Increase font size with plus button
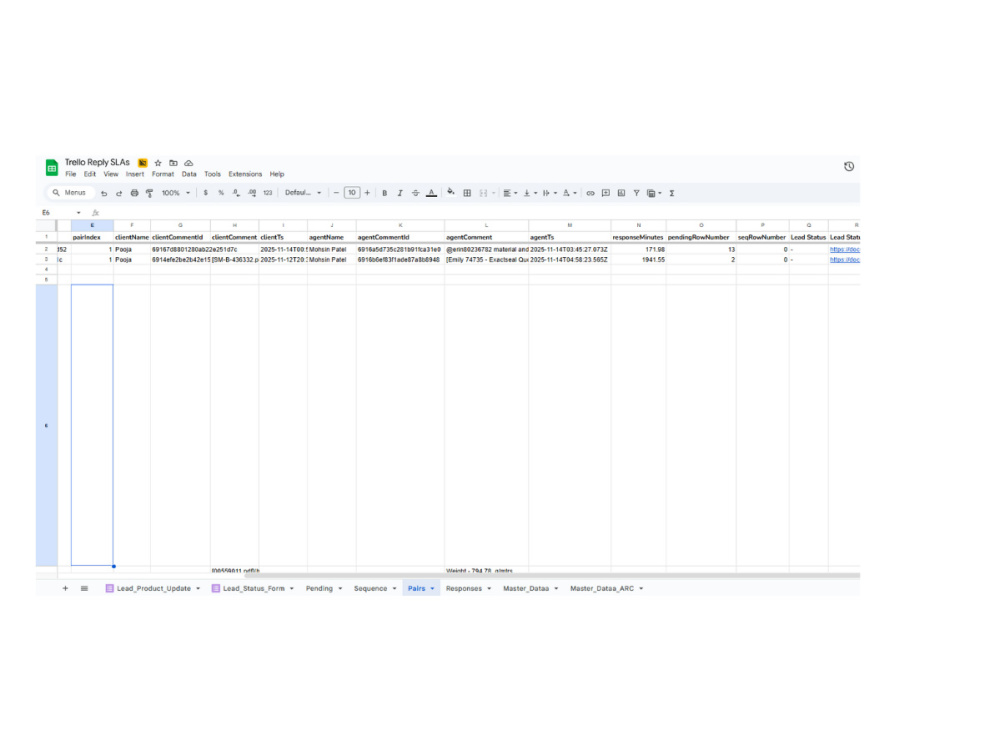This screenshot has height=751, width=1000. [x=367, y=193]
